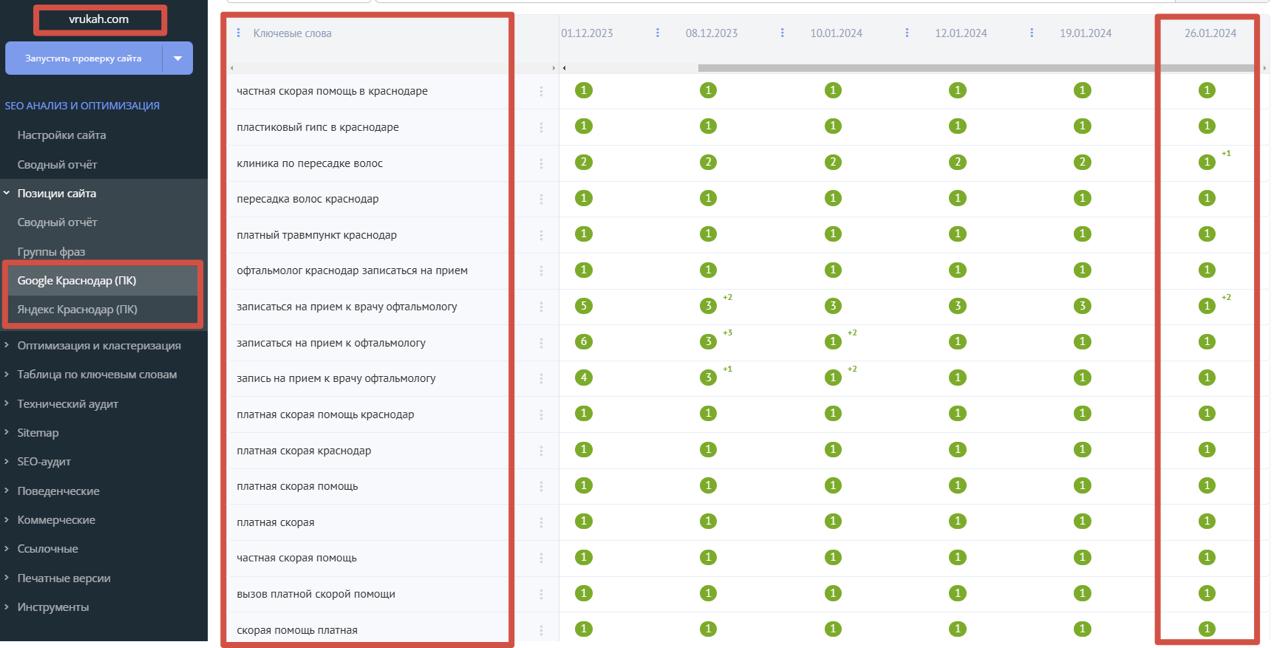This screenshot has width=1280, height=648.
Task: Open column menu for 10.01.2024 date
Action: pyautogui.click(x=907, y=33)
